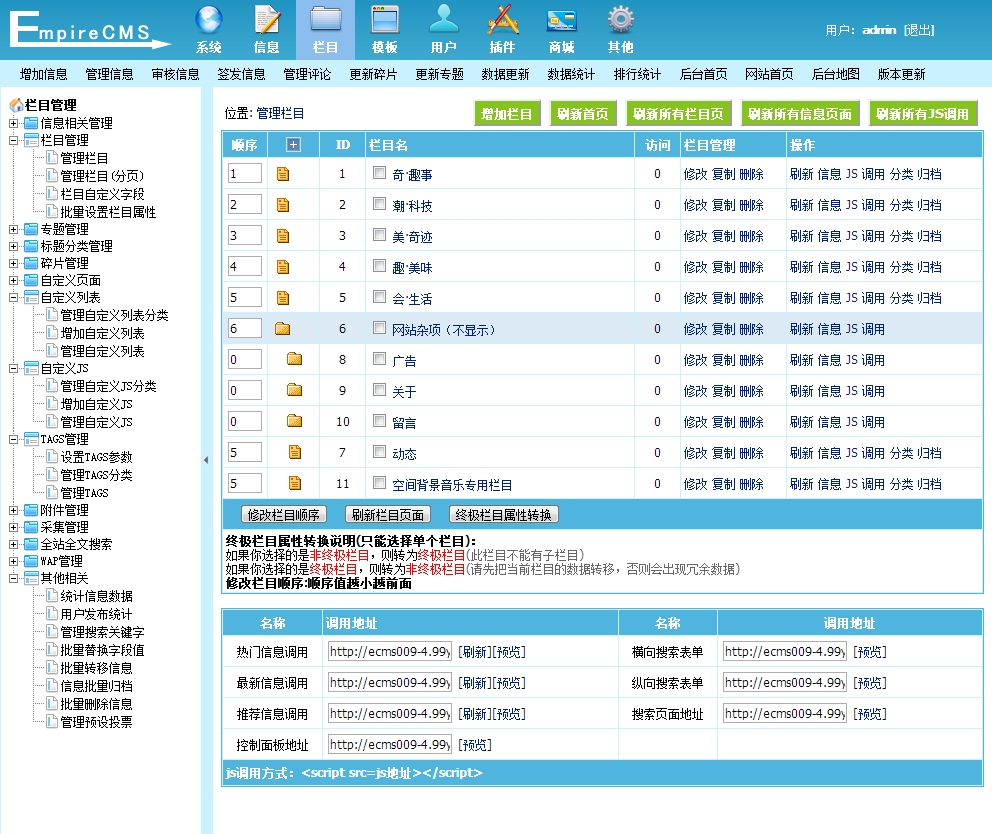Click file icon in 潮·科技 row
This screenshot has width=992, height=834.
coord(283,205)
